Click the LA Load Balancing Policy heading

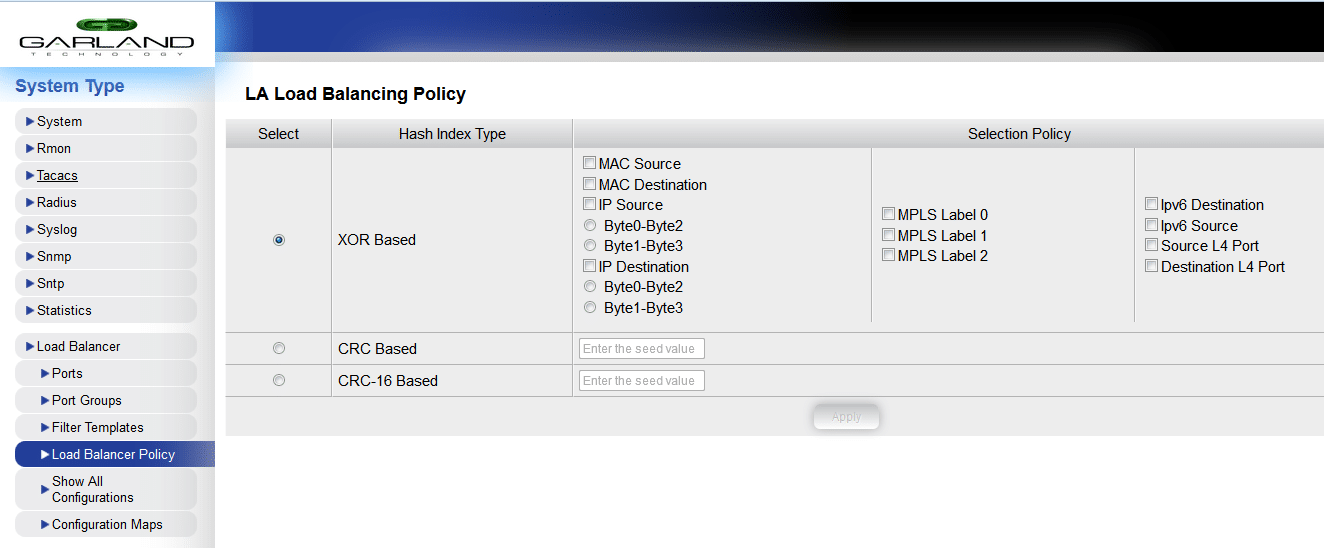coord(355,94)
